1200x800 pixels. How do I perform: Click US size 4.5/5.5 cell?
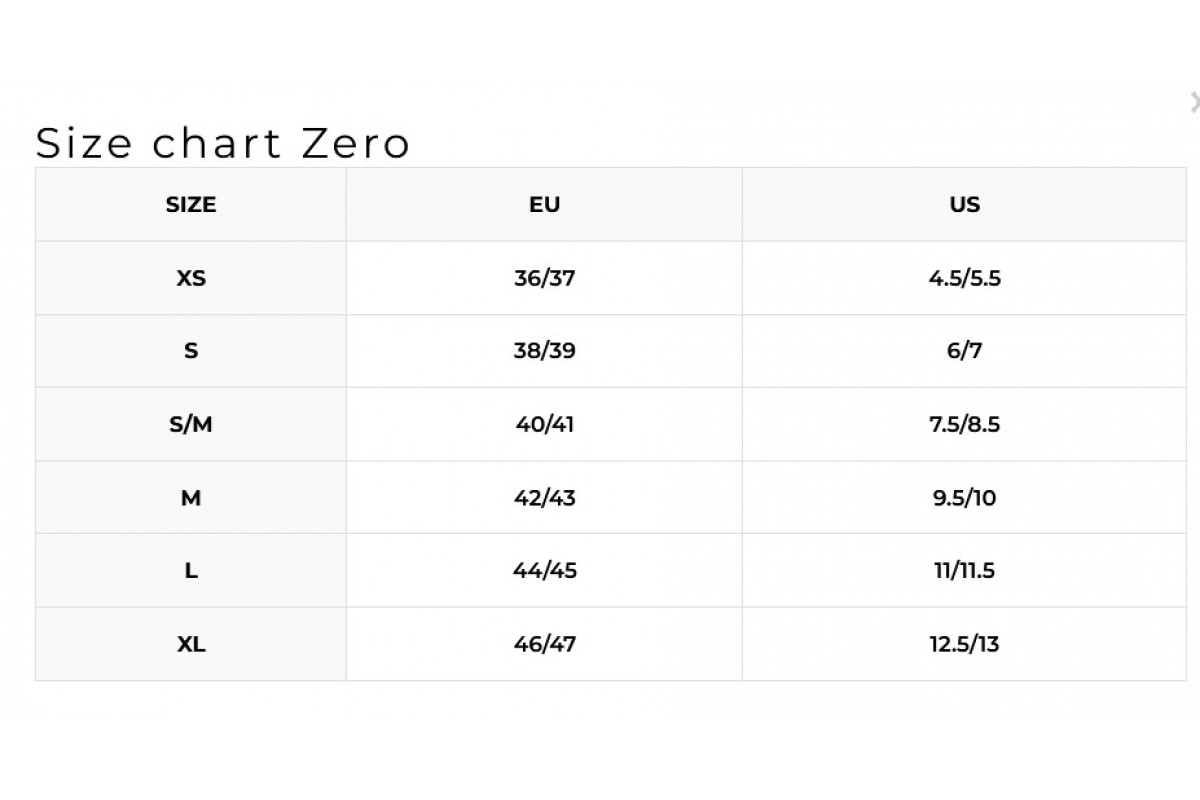tap(964, 278)
